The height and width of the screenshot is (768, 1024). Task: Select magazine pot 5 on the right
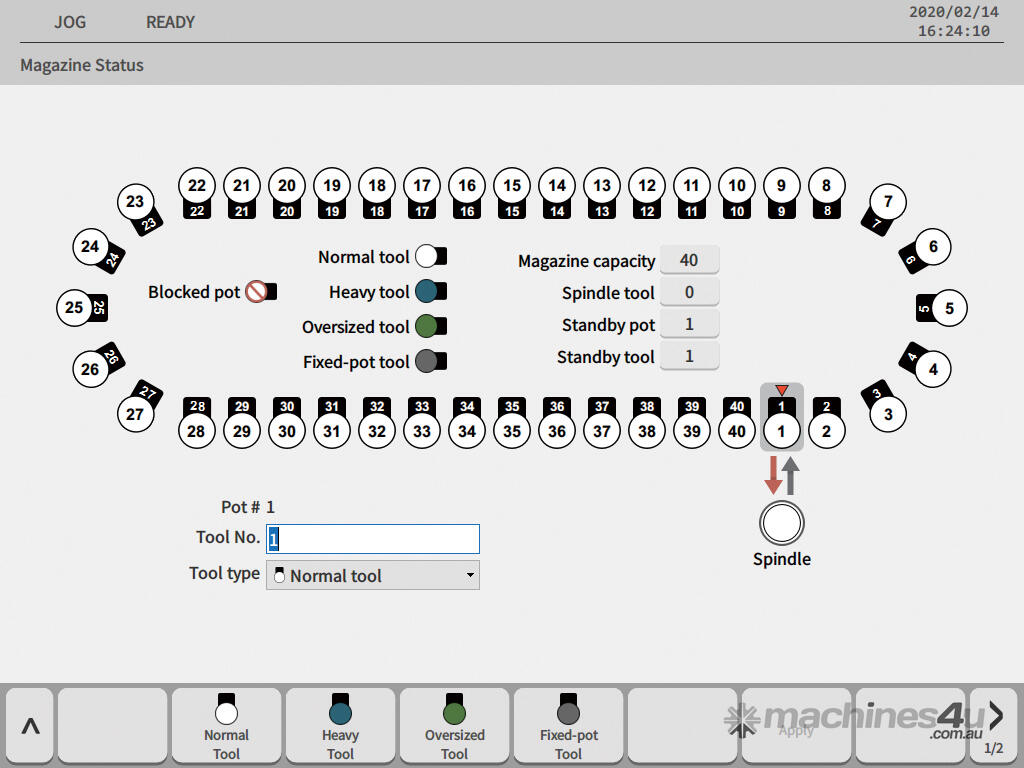pyautogui.click(x=948, y=309)
